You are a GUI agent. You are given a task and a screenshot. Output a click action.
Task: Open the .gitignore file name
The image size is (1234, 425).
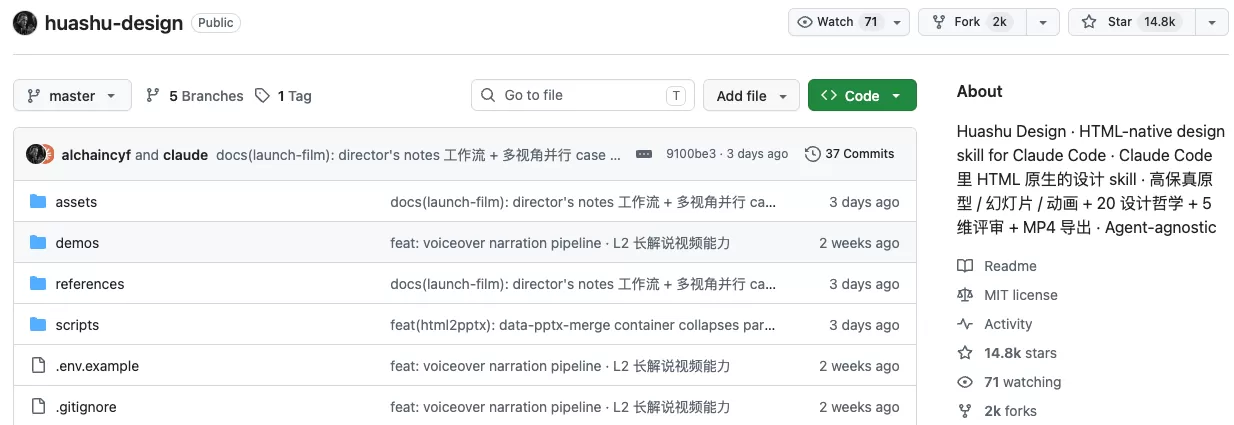(x=86, y=407)
